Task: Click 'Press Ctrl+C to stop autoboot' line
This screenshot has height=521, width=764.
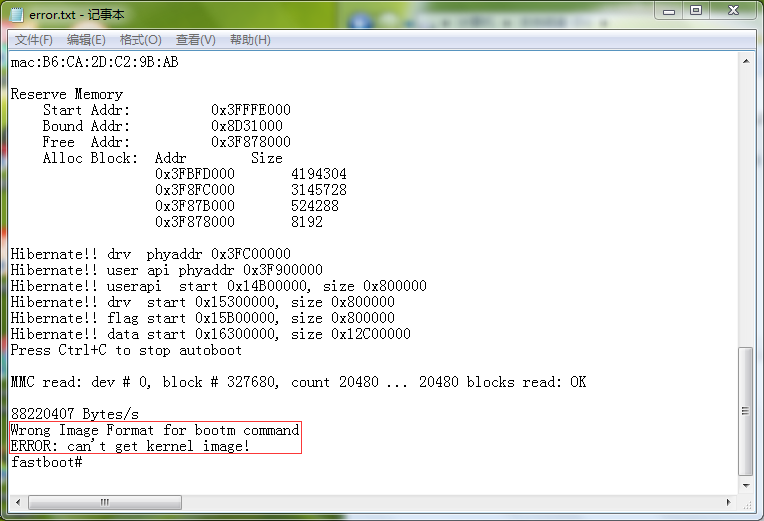Action: (x=126, y=350)
